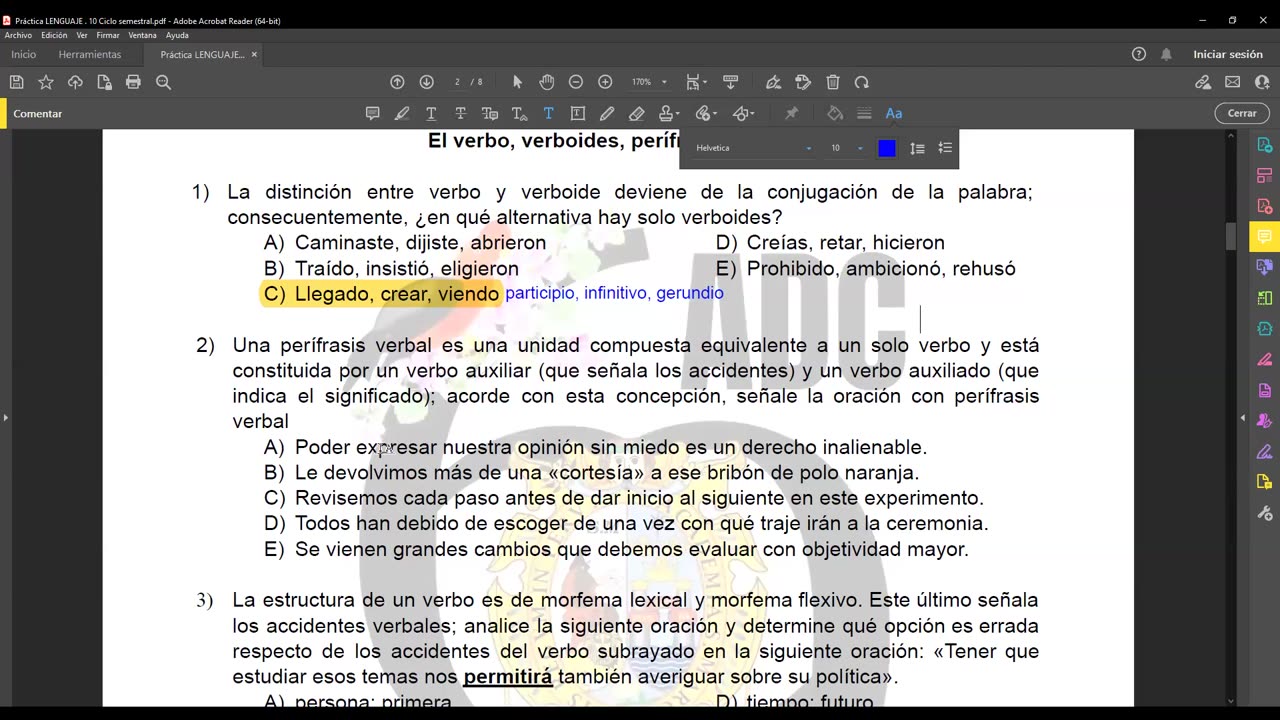This screenshot has width=1280, height=720.
Task: Click the print icon
Action: [x=133, y=82]
